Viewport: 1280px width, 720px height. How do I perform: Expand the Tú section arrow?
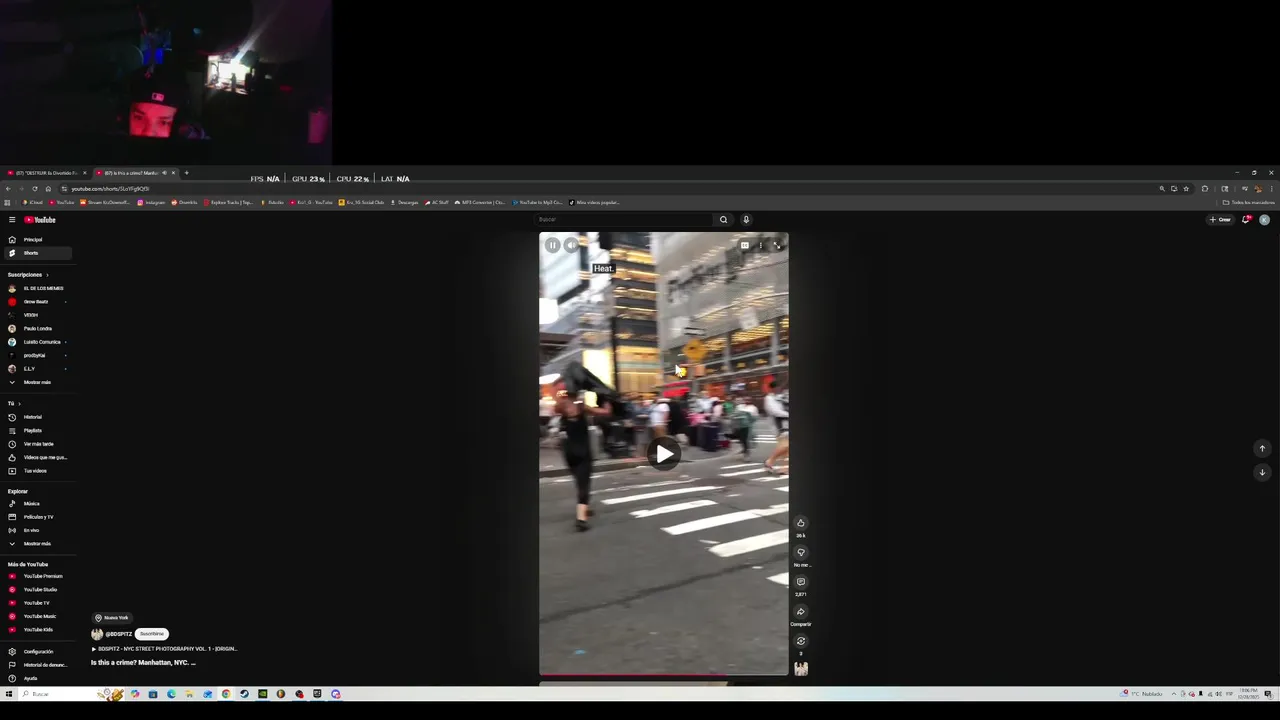point(19,404)
